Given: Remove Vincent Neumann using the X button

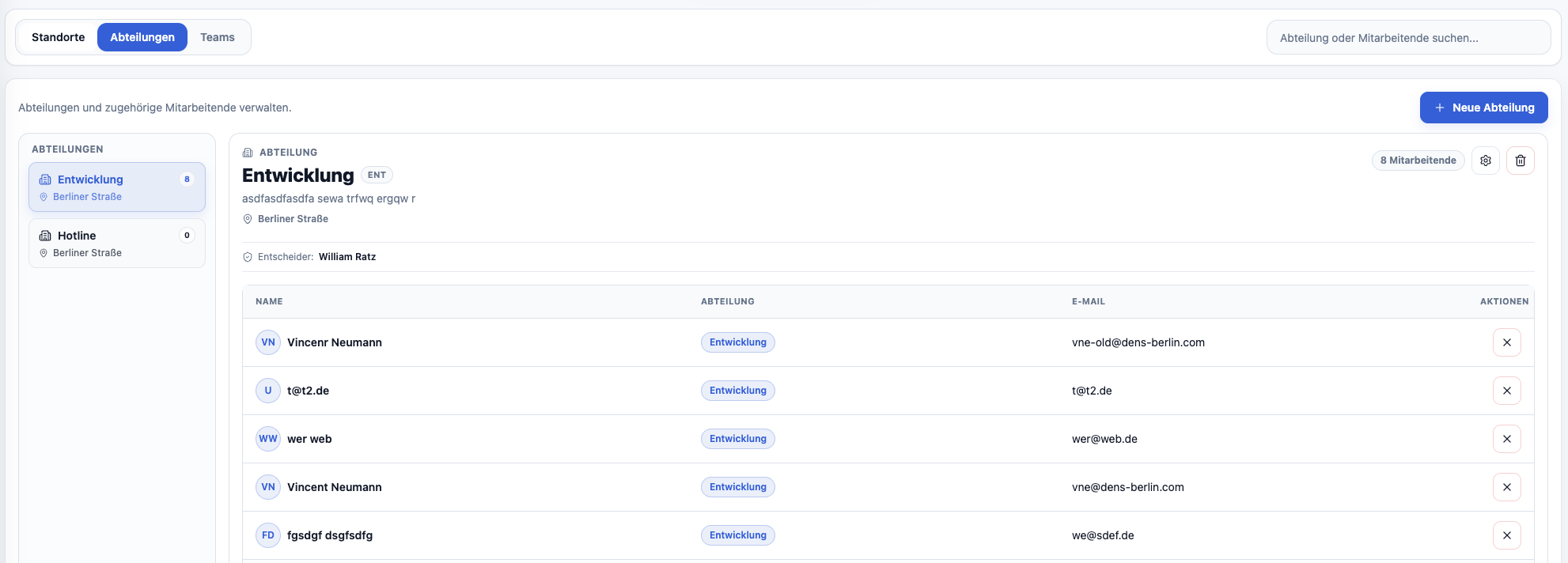Looking at the screenshot, I should (x=1507, y=487).
